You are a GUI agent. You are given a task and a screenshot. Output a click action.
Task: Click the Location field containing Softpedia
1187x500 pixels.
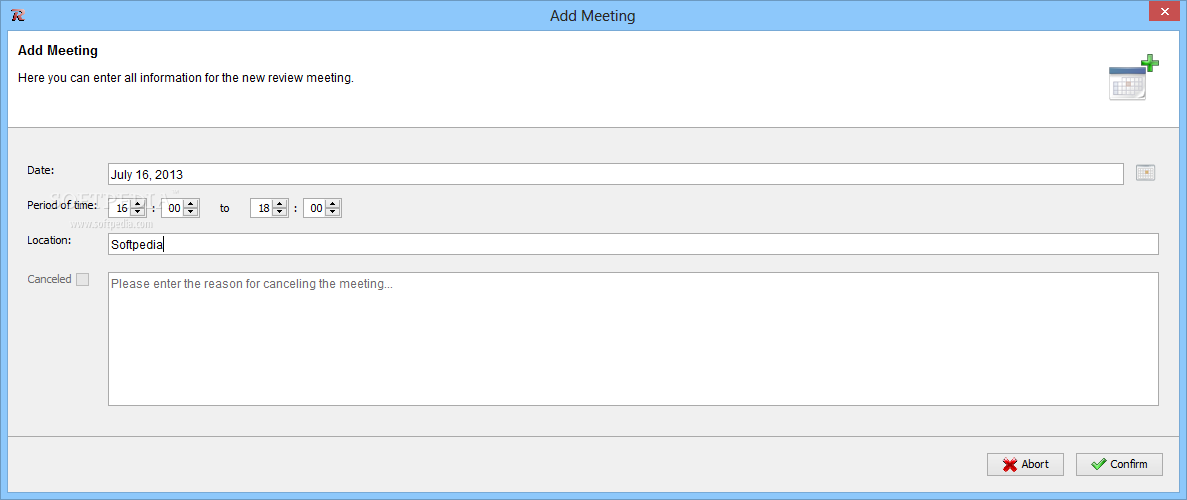pyautogui.click(x=633, y=244)
